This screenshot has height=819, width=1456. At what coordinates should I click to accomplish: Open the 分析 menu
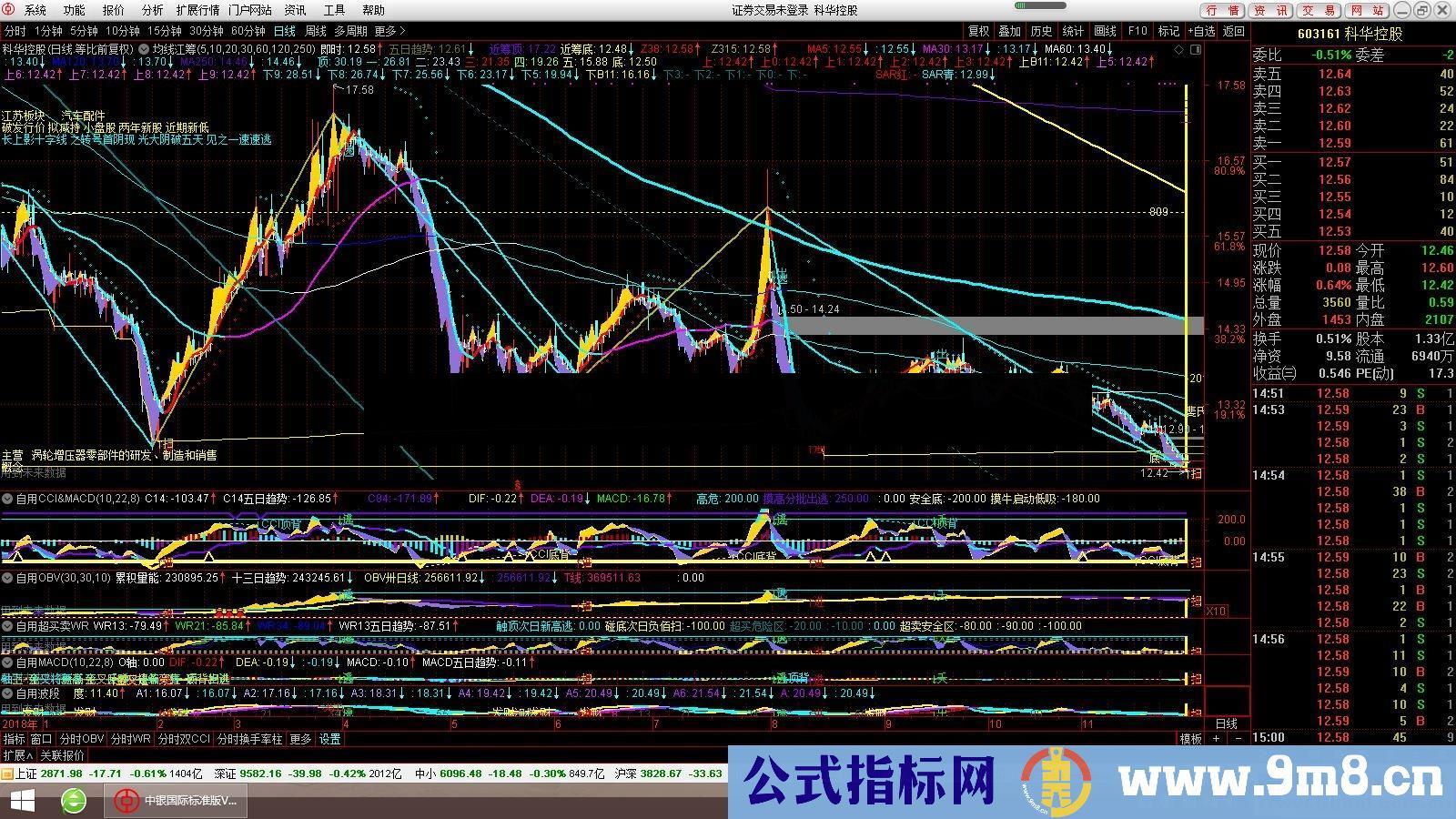point(153,10)
